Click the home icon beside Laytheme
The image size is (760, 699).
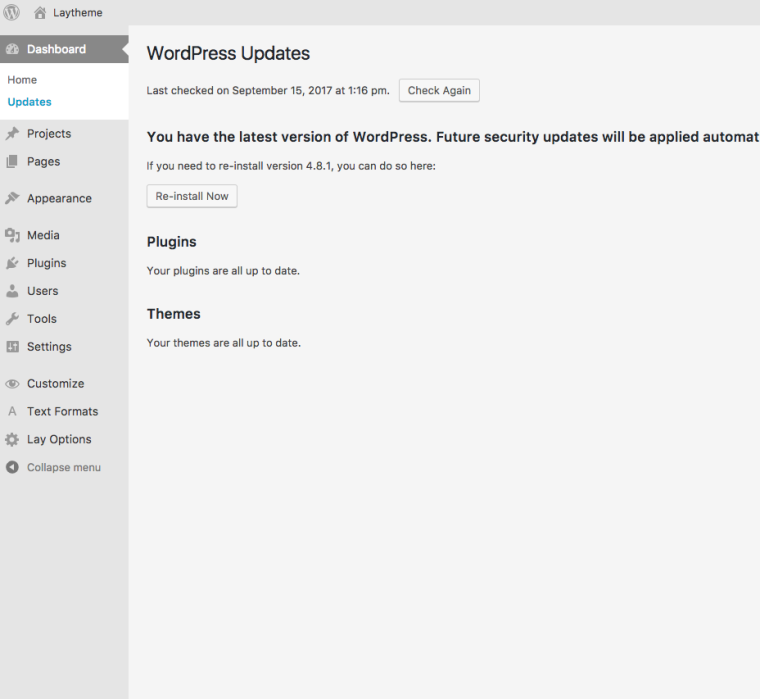(40, 13)
